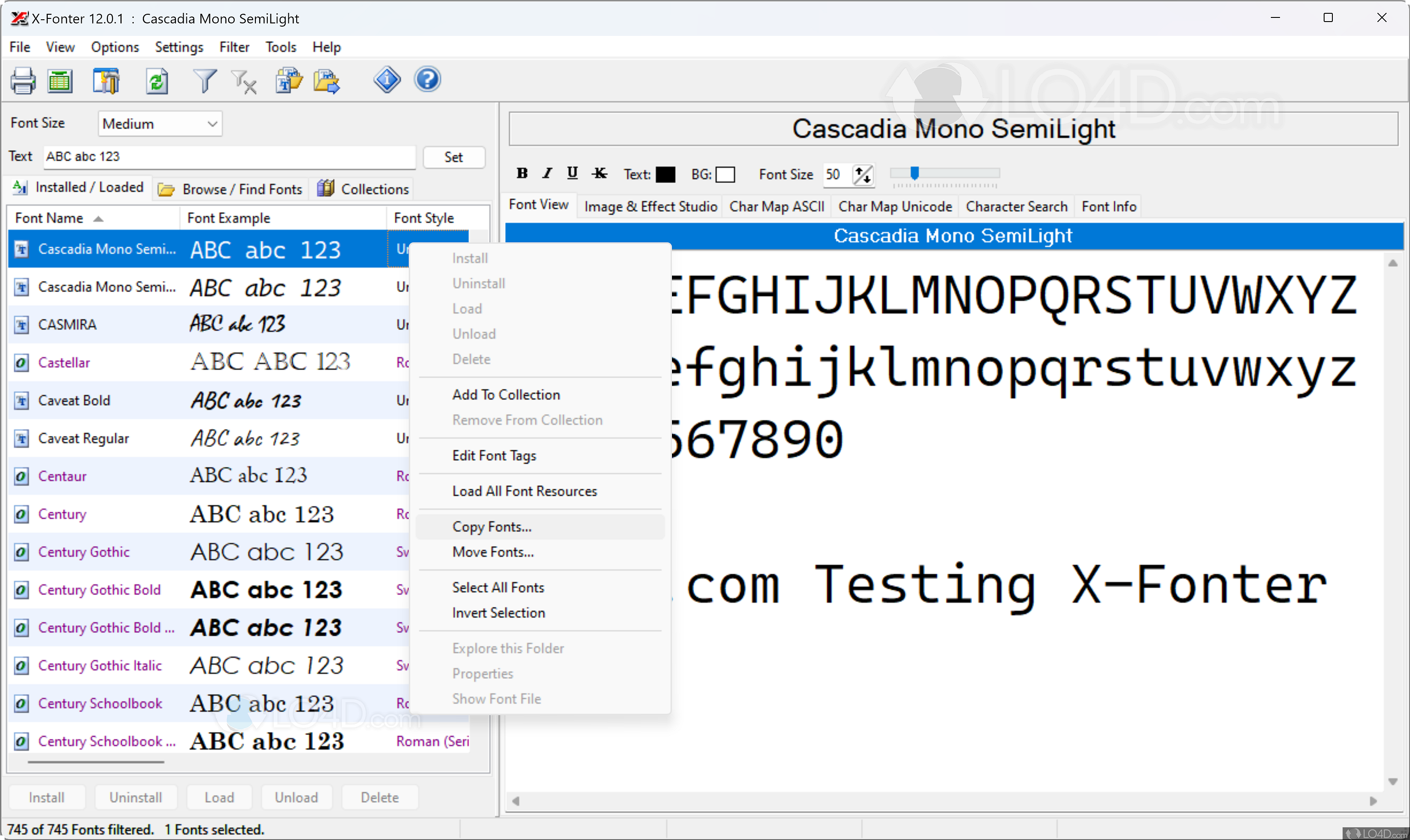Click the copy fonts toolbar icon

[289, 80]
